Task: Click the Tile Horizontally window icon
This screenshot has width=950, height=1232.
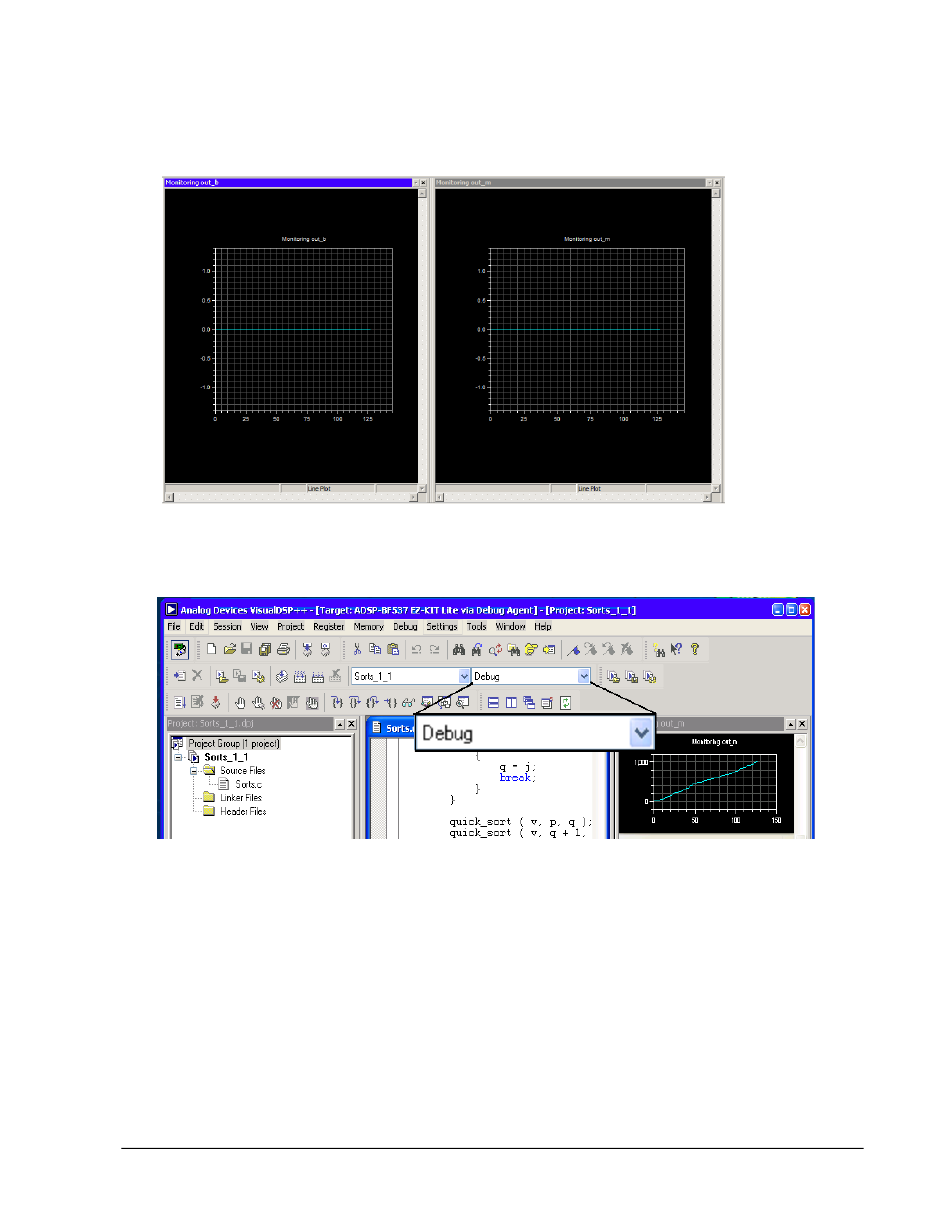Action: (493, 703)
